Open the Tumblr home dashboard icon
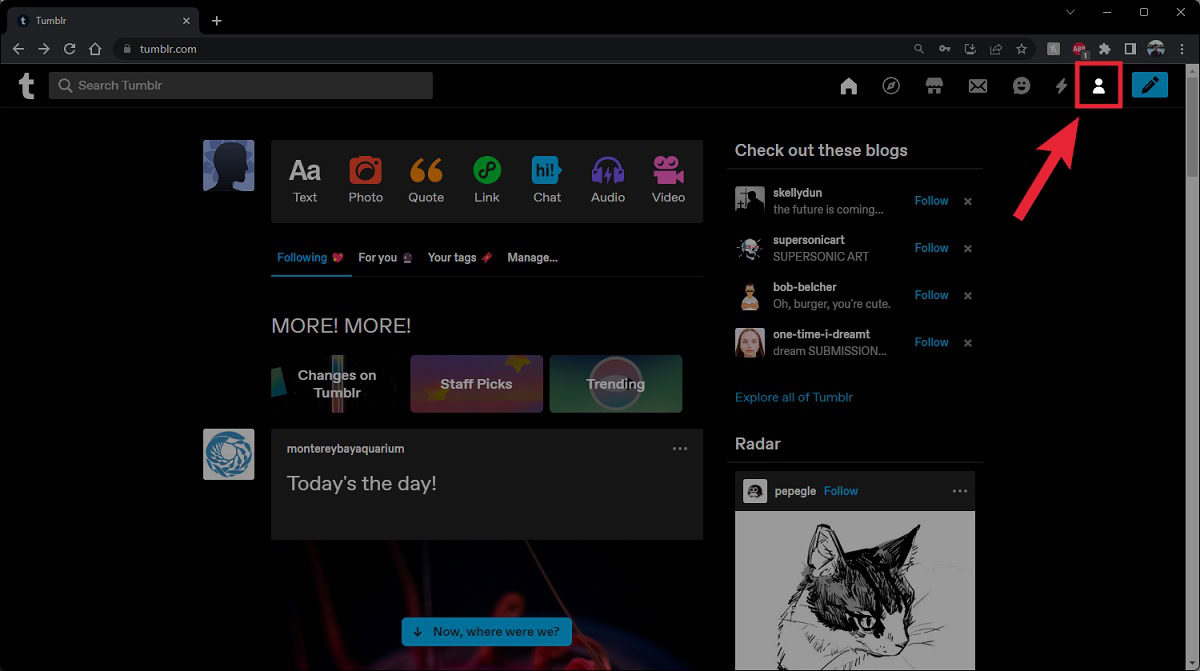The width and height of the screenshot is (1200, 671). (849, 86)
